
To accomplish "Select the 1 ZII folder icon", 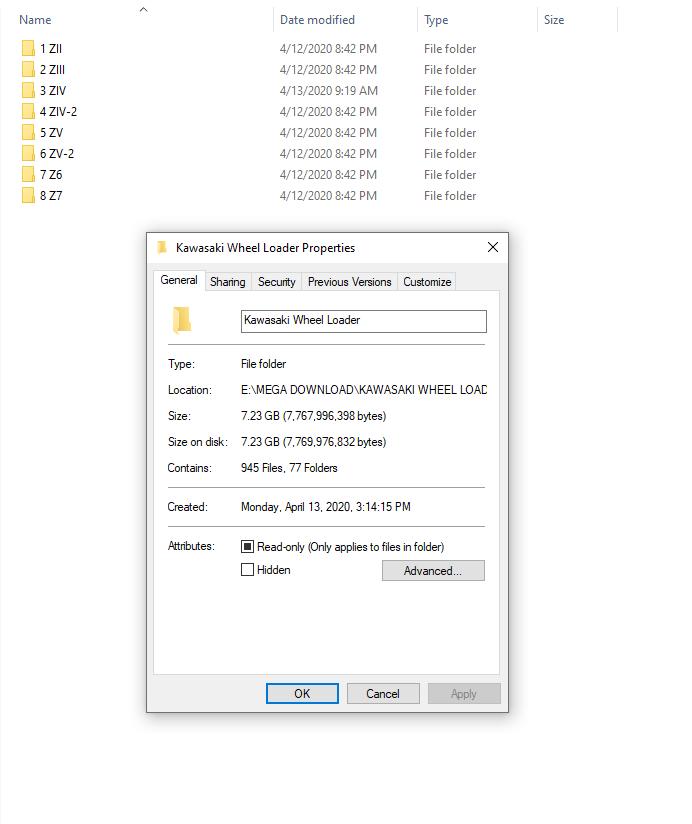I will pos(28,48).
